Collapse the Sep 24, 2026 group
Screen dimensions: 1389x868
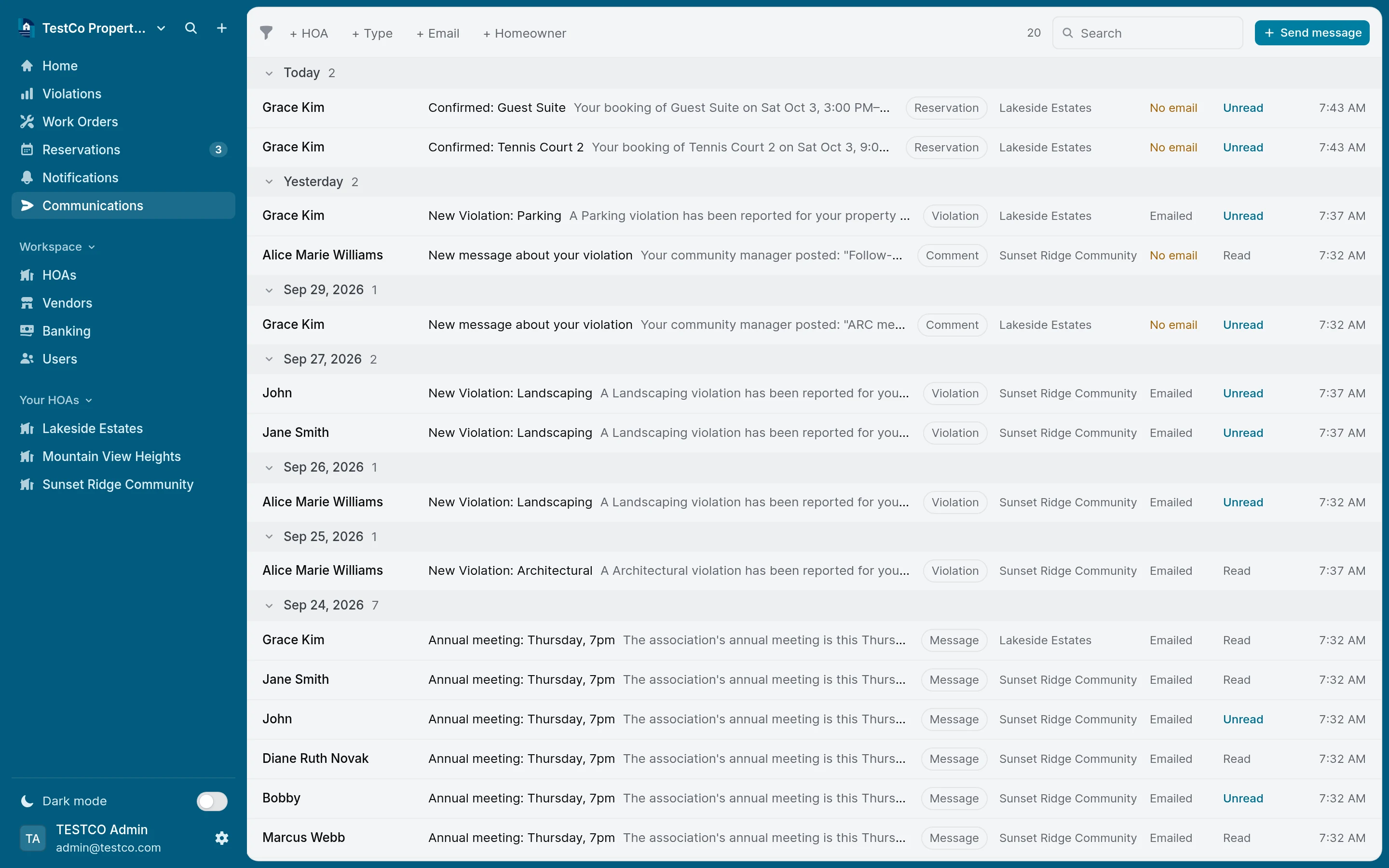pyautogui.click(x=269, y=606)
